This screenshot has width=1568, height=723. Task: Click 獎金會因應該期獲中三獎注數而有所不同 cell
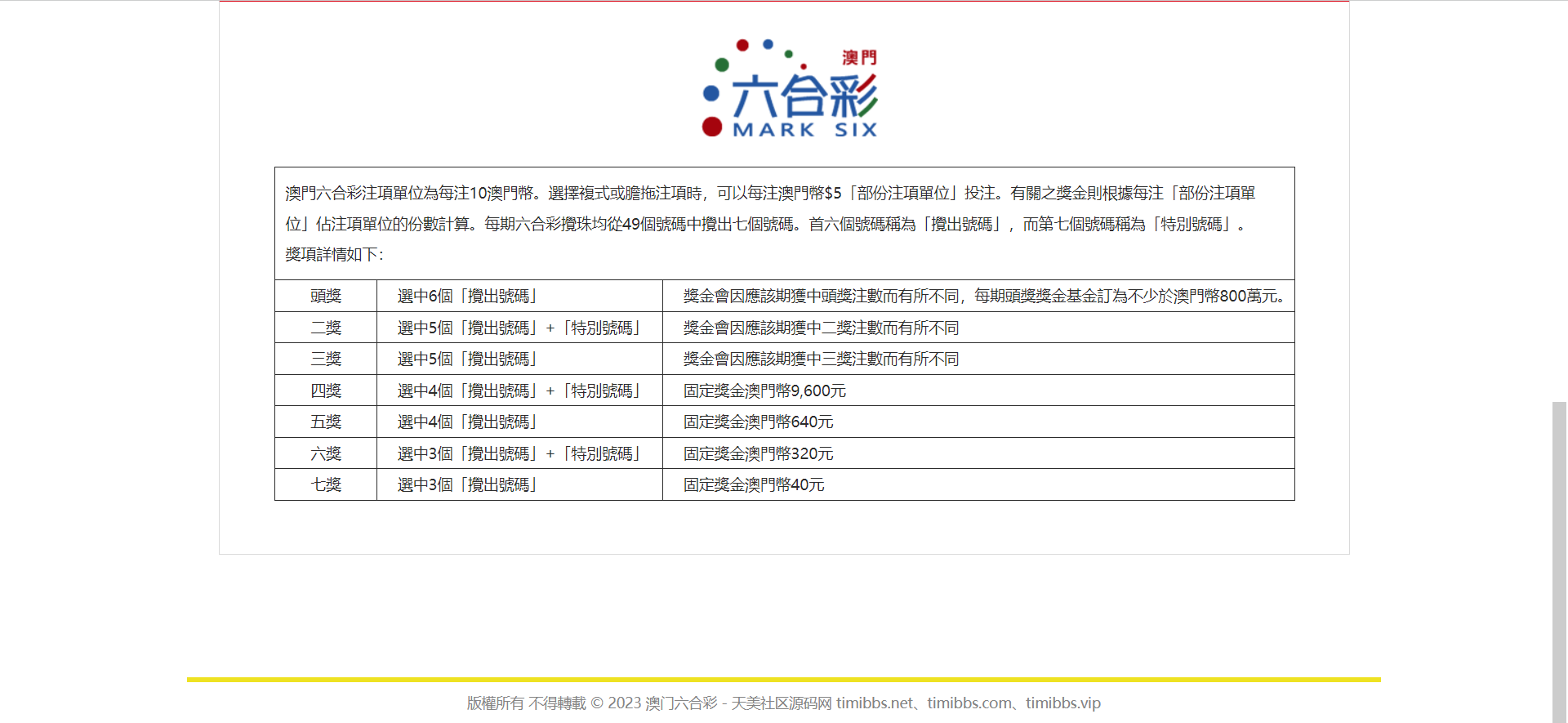tap(978, 359)
